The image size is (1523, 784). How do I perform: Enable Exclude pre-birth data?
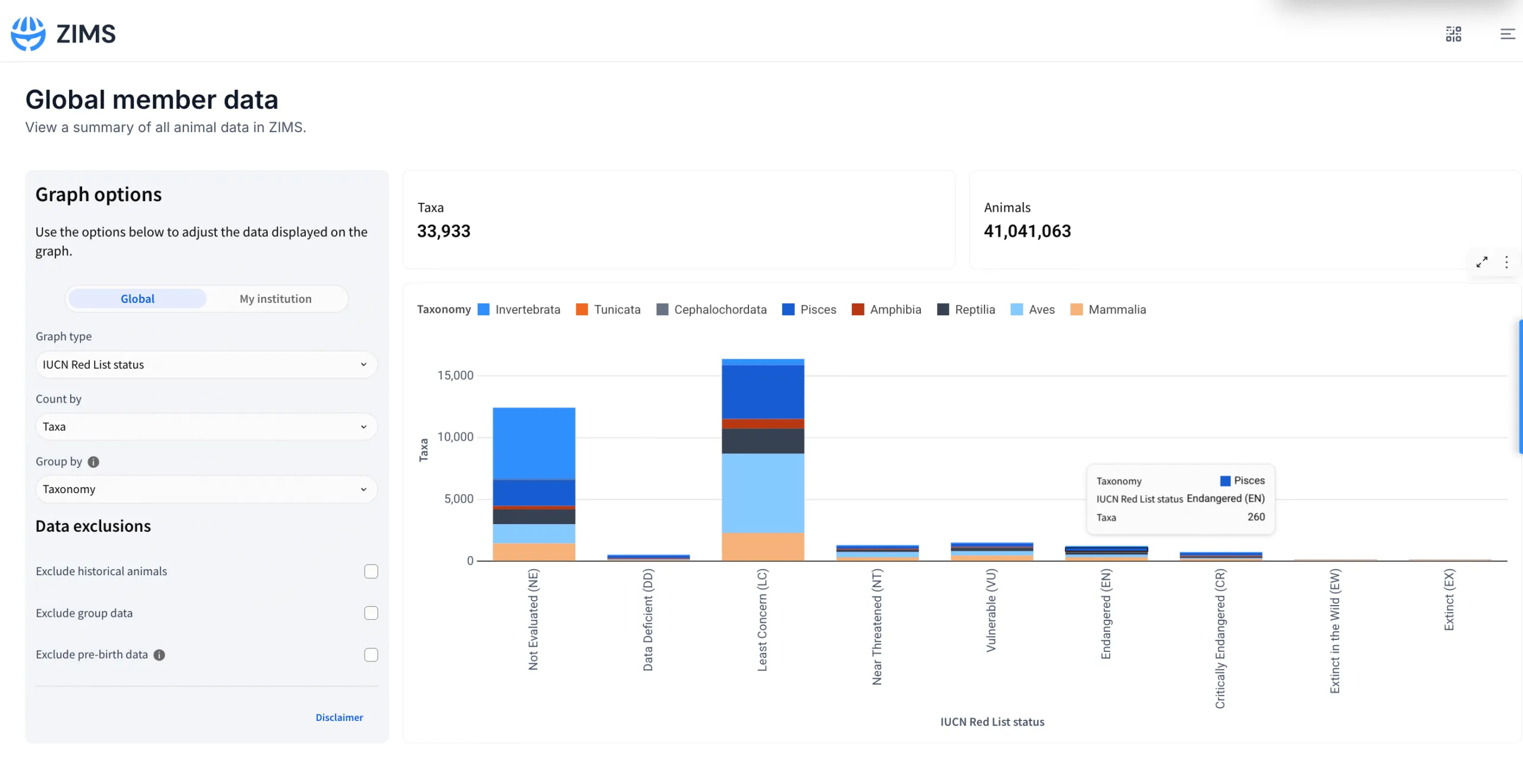371,654
